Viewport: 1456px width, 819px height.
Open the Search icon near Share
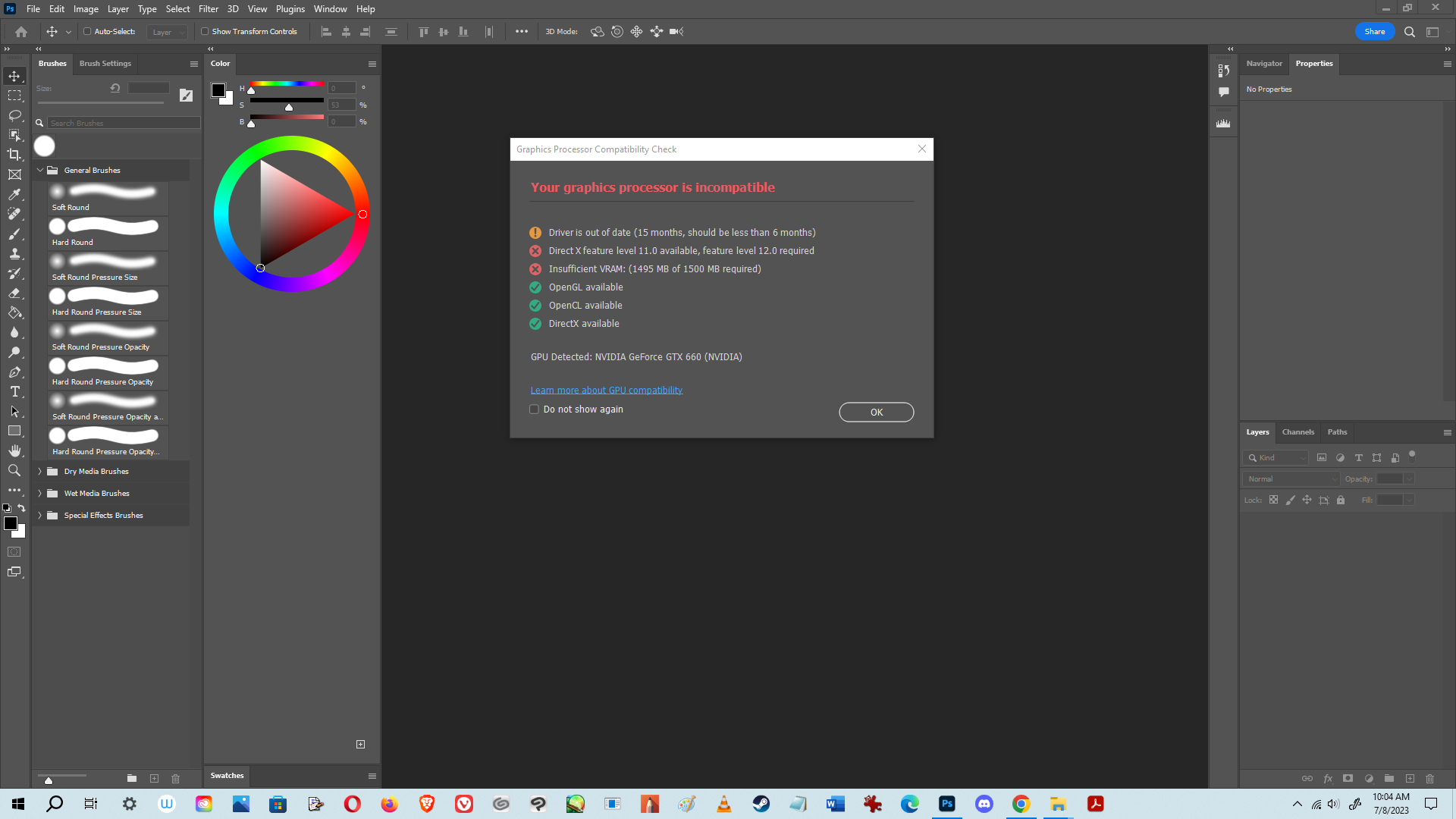coord(1409,32)
